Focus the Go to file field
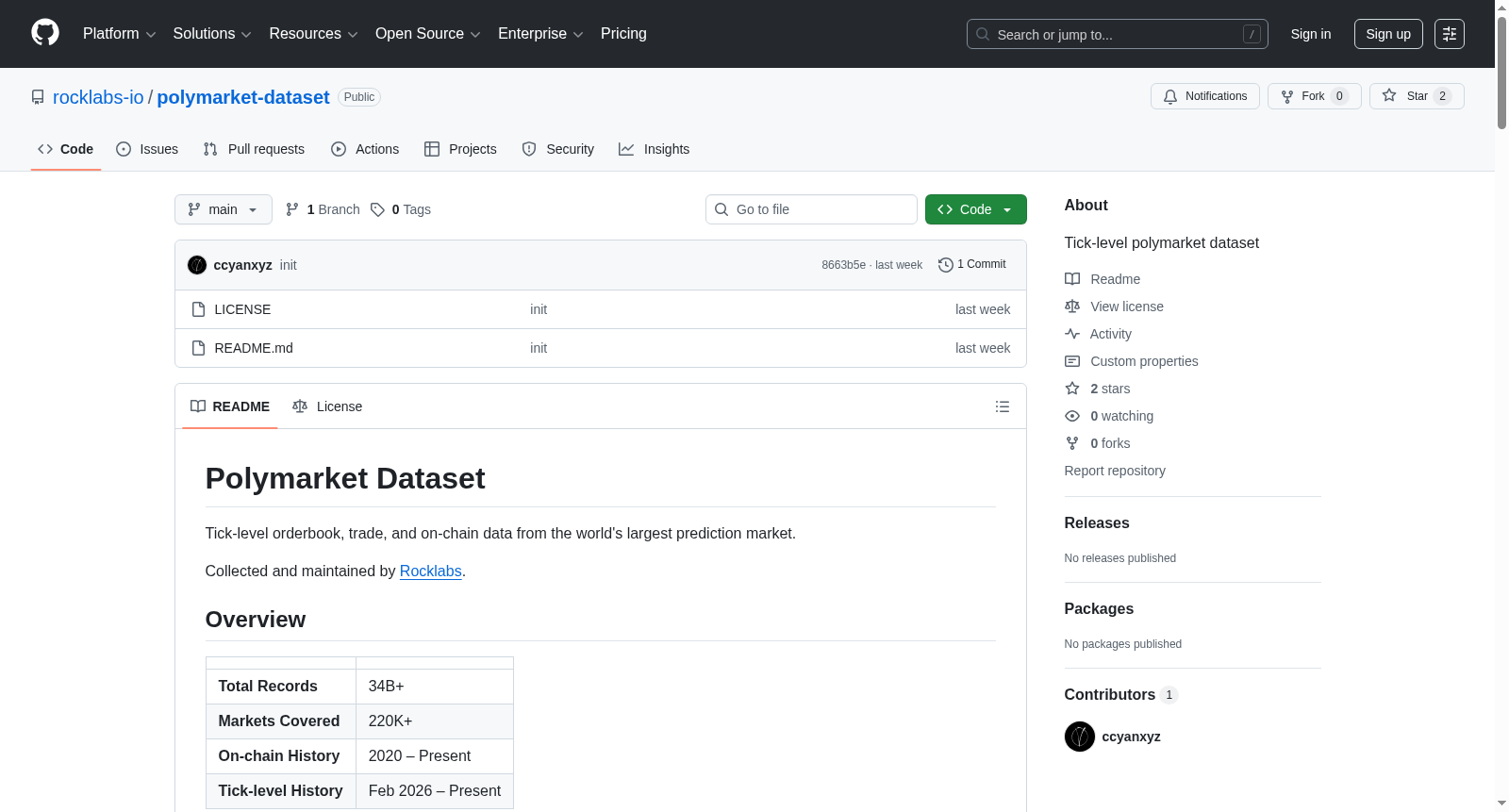Viewport: 1509px width, 812px height. [x=811, y=209]
